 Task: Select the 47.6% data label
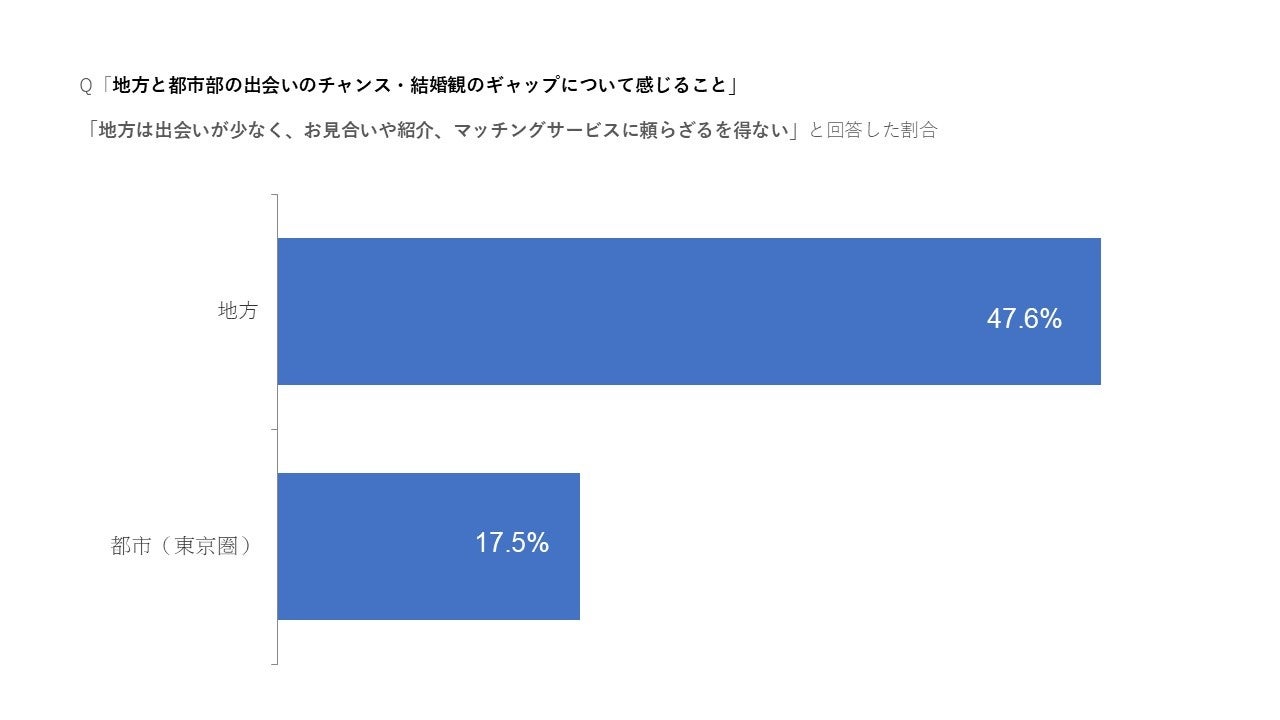[x=1024, y=319]
